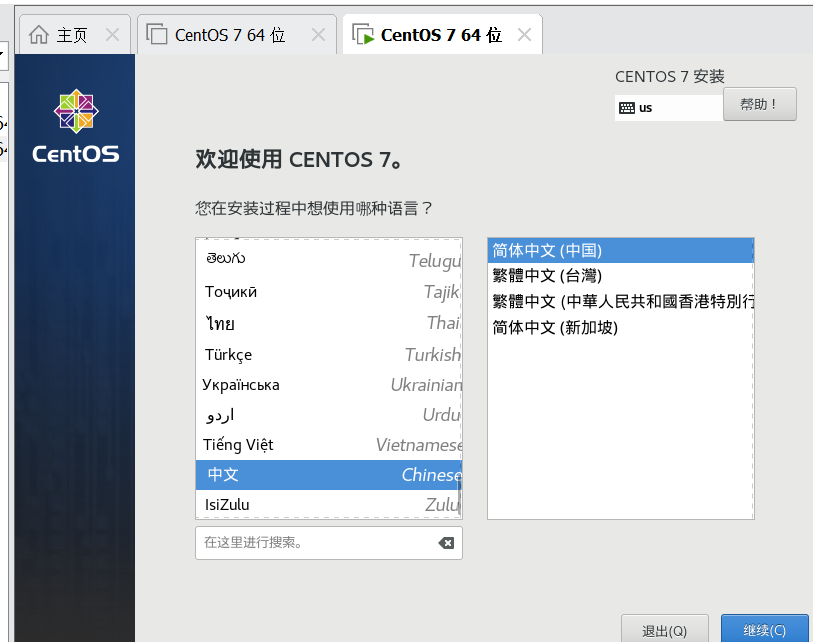
Task: Click the CentOS logo in sidebar
Action: point(76,126)
